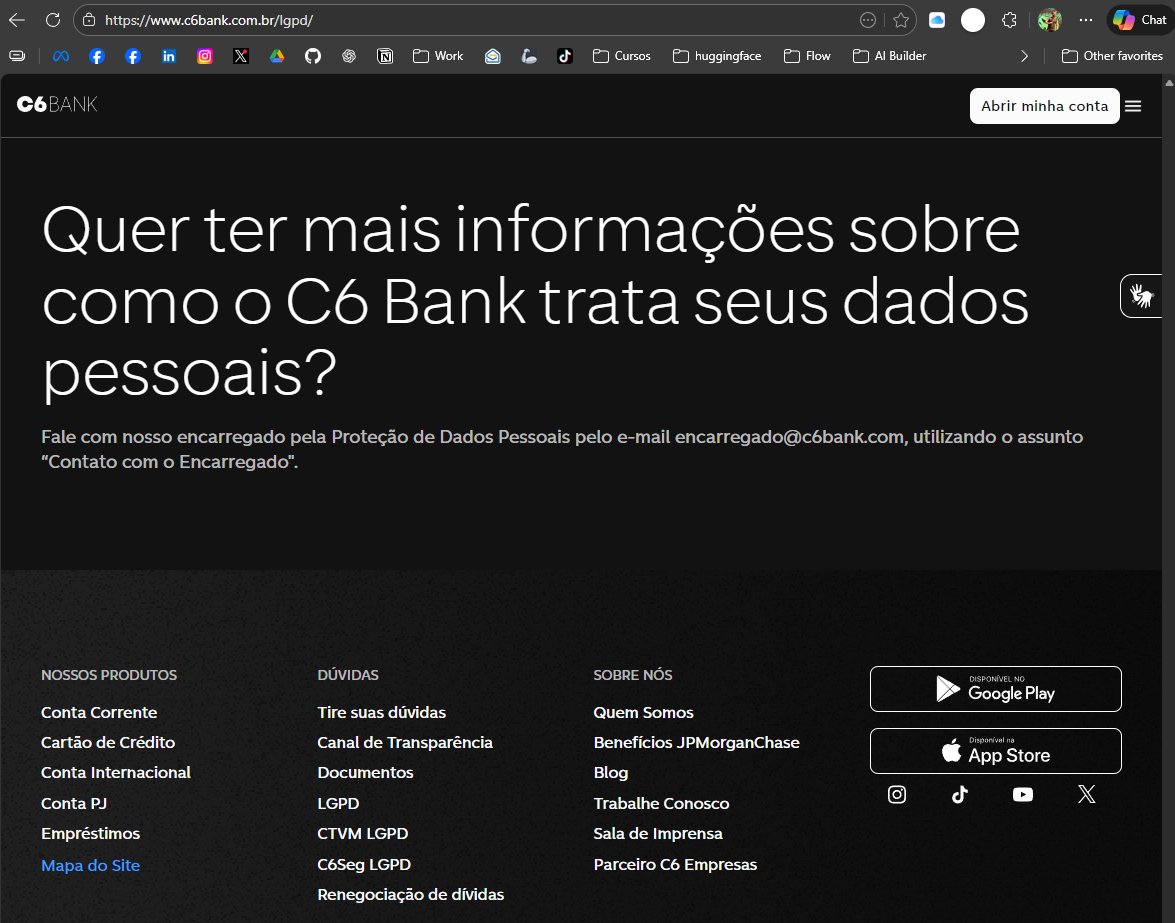The width and height of the screenshot is (1175, 923).
Task: Open the TikTok bookmark in favorites bar
Action: 564,56
